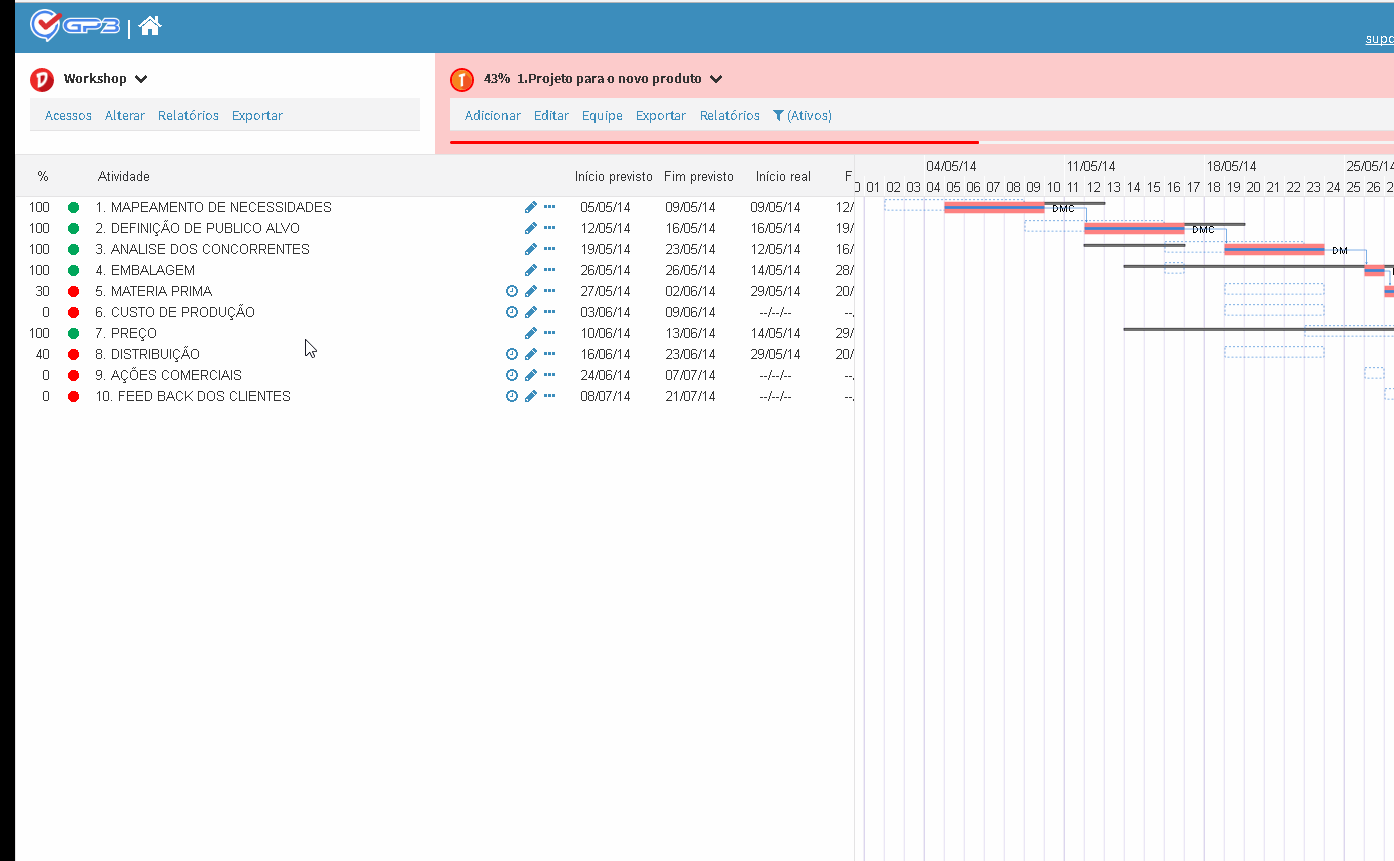
Task: Edit FEED BACK DOS CLIENTES with the pencil
Action: (x=531, y=396)
